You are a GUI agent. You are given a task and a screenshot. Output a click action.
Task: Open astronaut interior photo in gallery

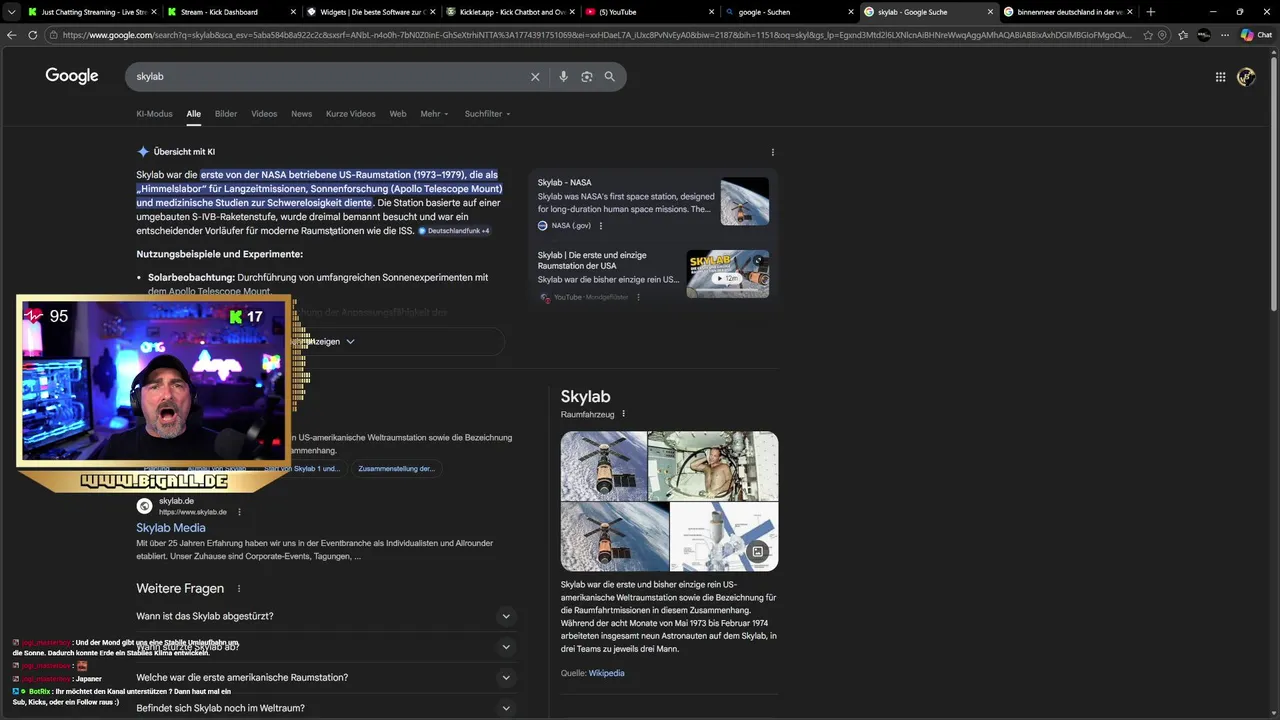click(713, 465)
